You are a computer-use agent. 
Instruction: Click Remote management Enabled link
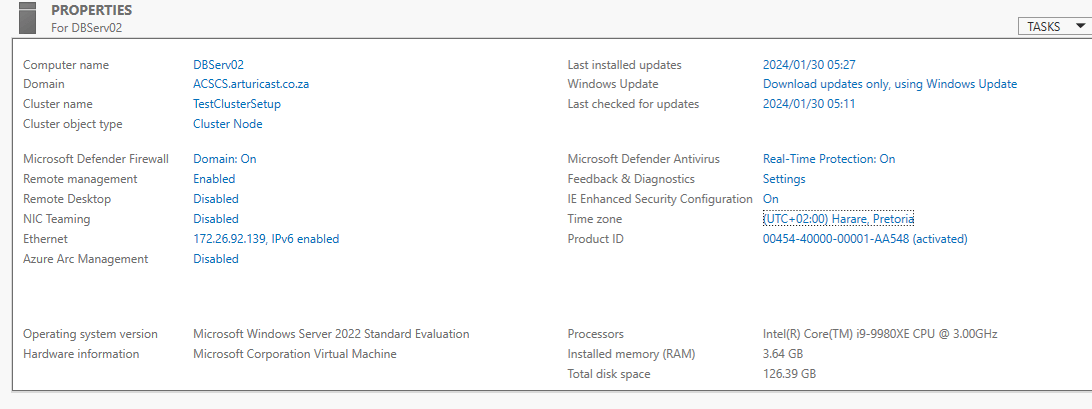(x=214, y=179)
